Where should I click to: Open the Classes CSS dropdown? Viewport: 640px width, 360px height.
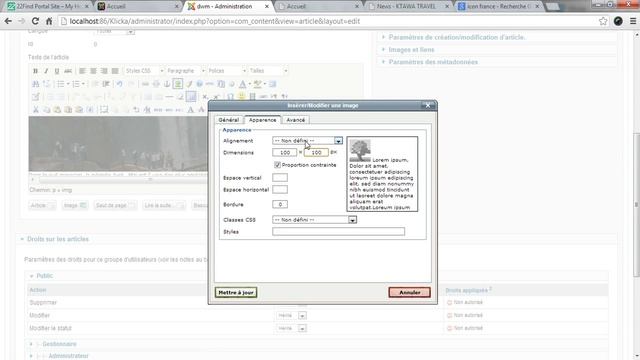coord(314,220)
